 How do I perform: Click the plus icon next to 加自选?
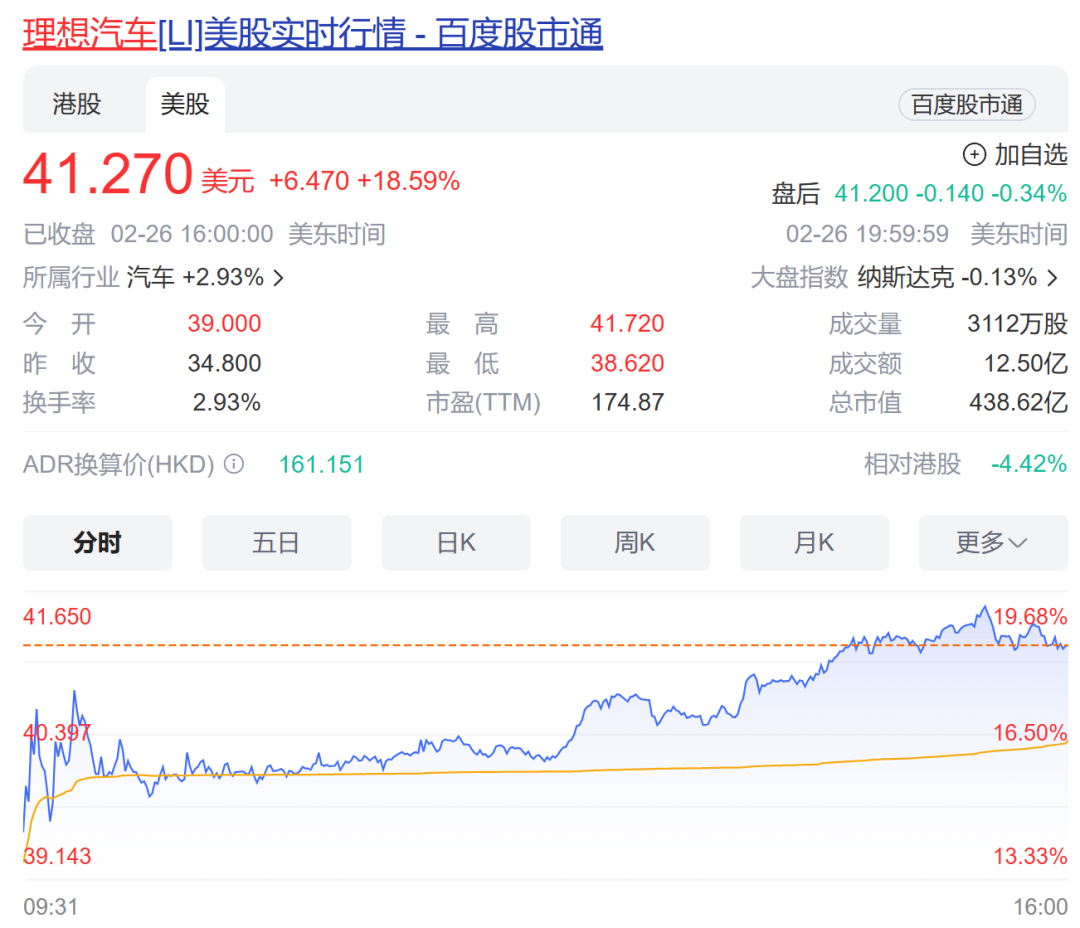[x=974, y=154]
